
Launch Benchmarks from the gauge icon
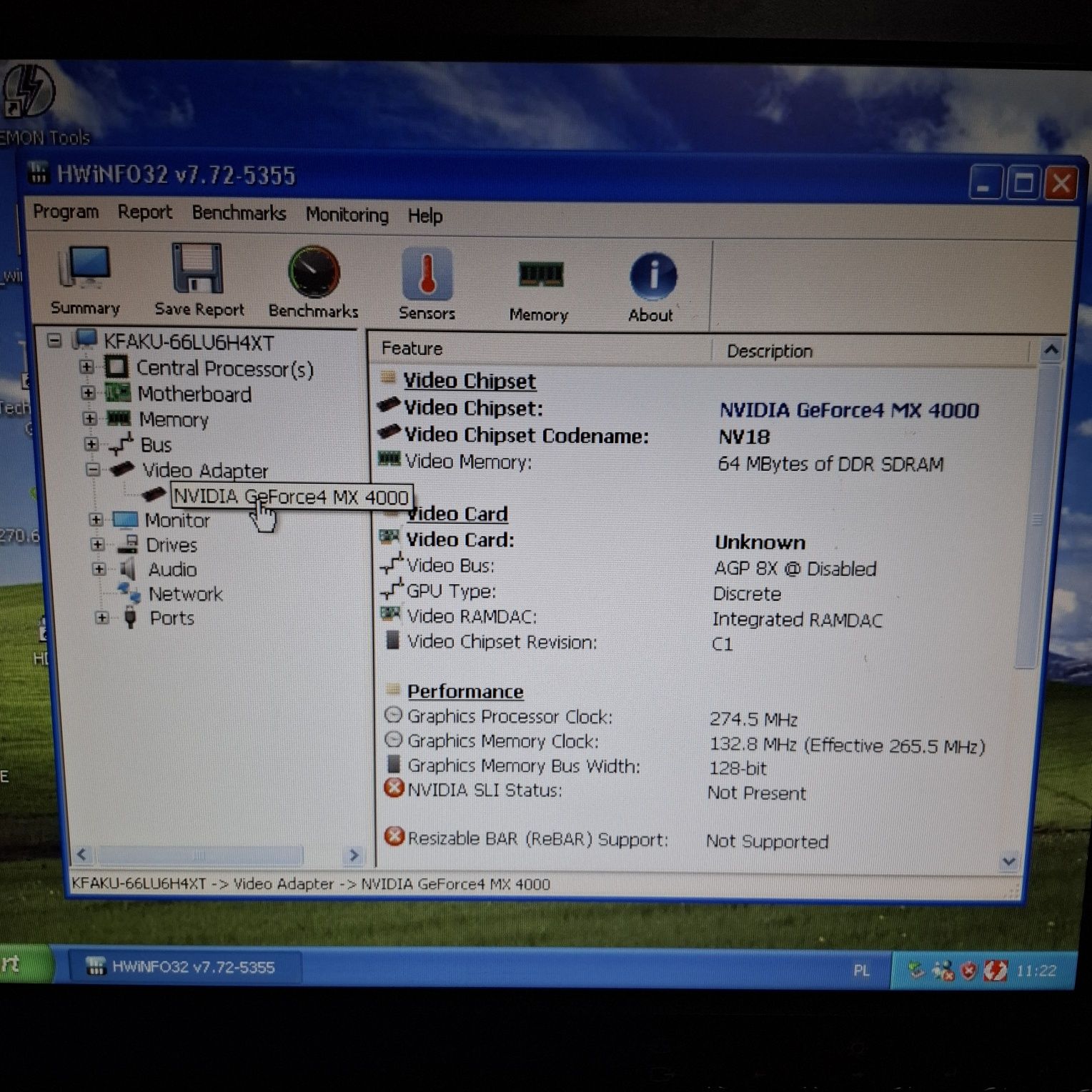tap(313, 272)
